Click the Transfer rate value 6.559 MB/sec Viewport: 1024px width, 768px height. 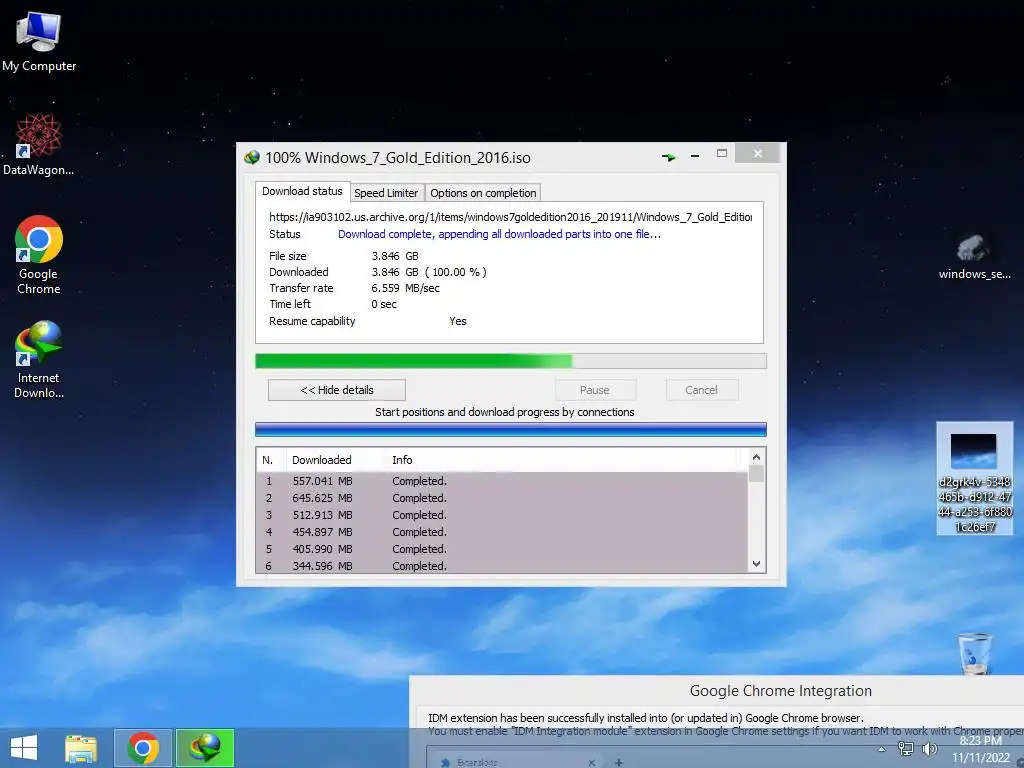click(406, 288)
